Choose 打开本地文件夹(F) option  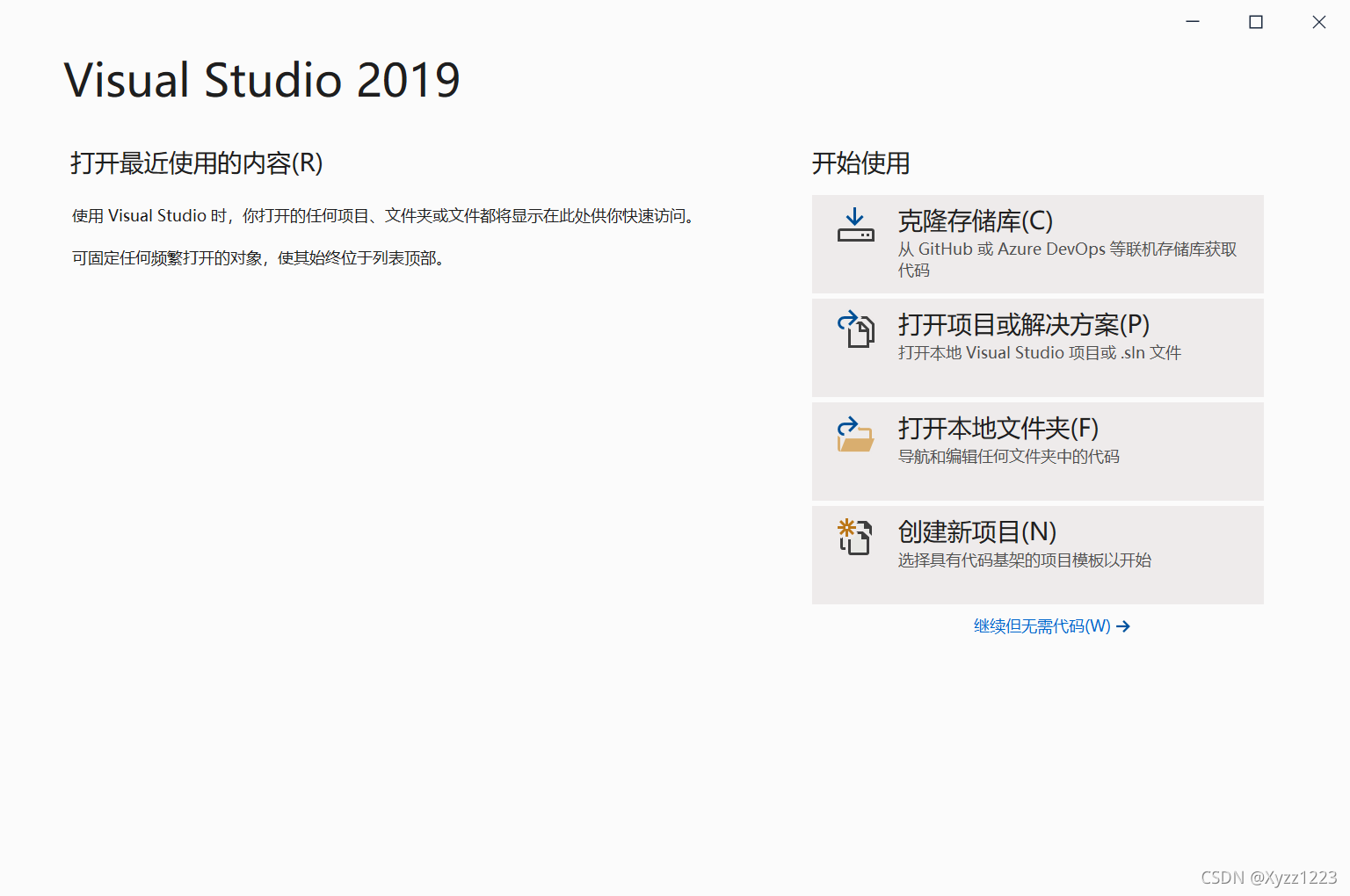pos(1038,452)
